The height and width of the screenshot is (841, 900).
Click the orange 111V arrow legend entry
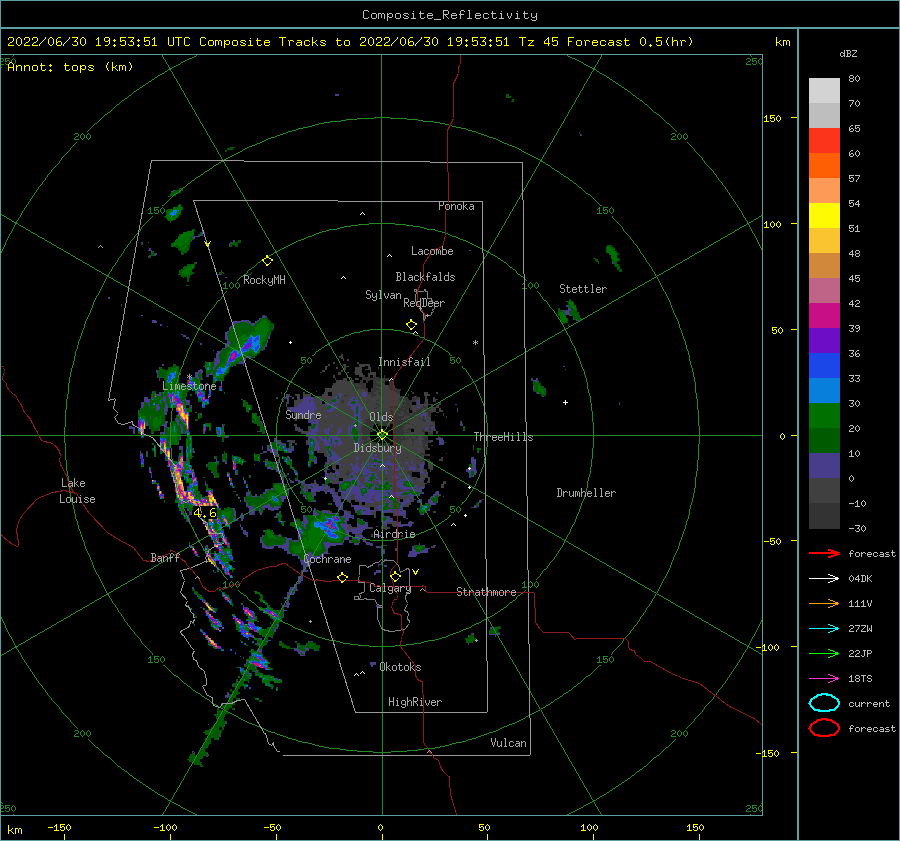(x=824, y=603)
